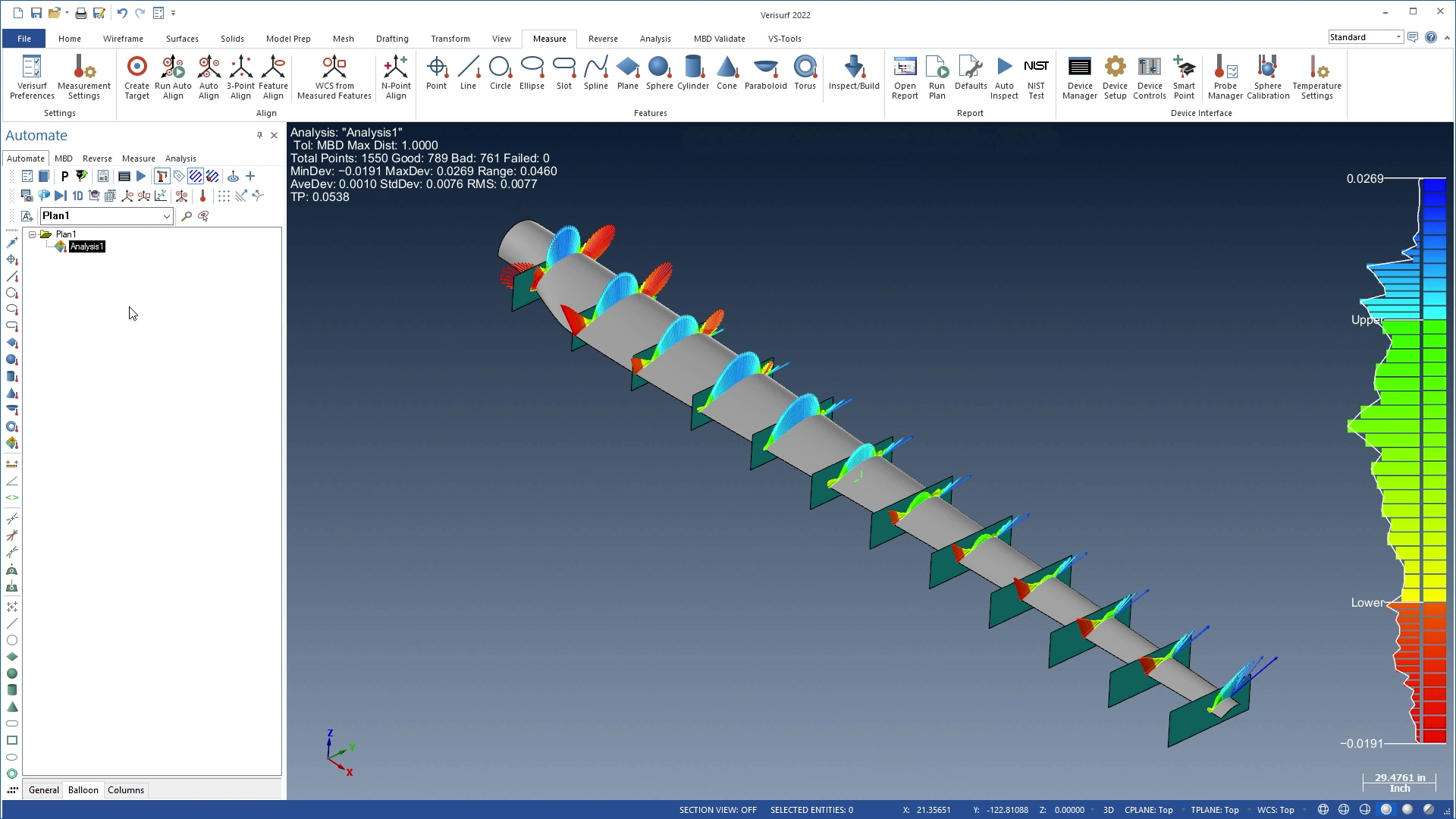Image resolution: width=1456 pixels, height=819 pixels.
Task: Open Quick Access Toolbar customize arrow
Action: pyautogui.click(x=174, y=13)
